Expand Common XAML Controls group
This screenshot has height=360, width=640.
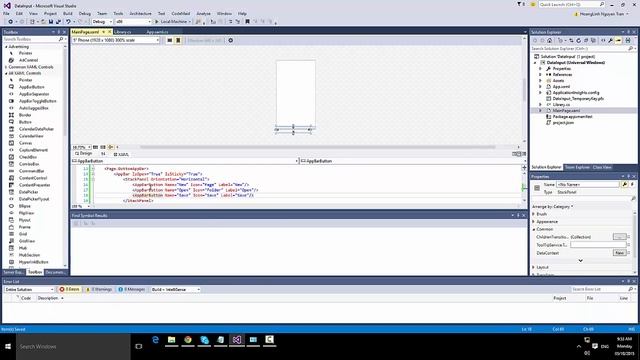click(6, 67)
